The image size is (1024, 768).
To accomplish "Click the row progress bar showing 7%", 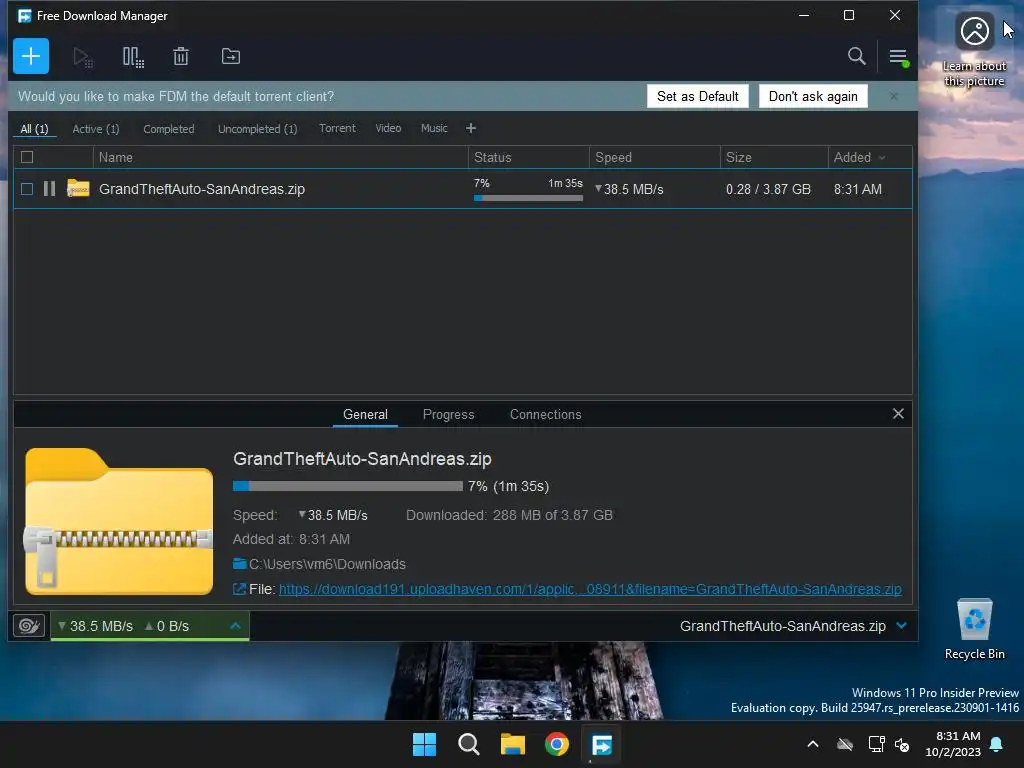I will [528, 198].
